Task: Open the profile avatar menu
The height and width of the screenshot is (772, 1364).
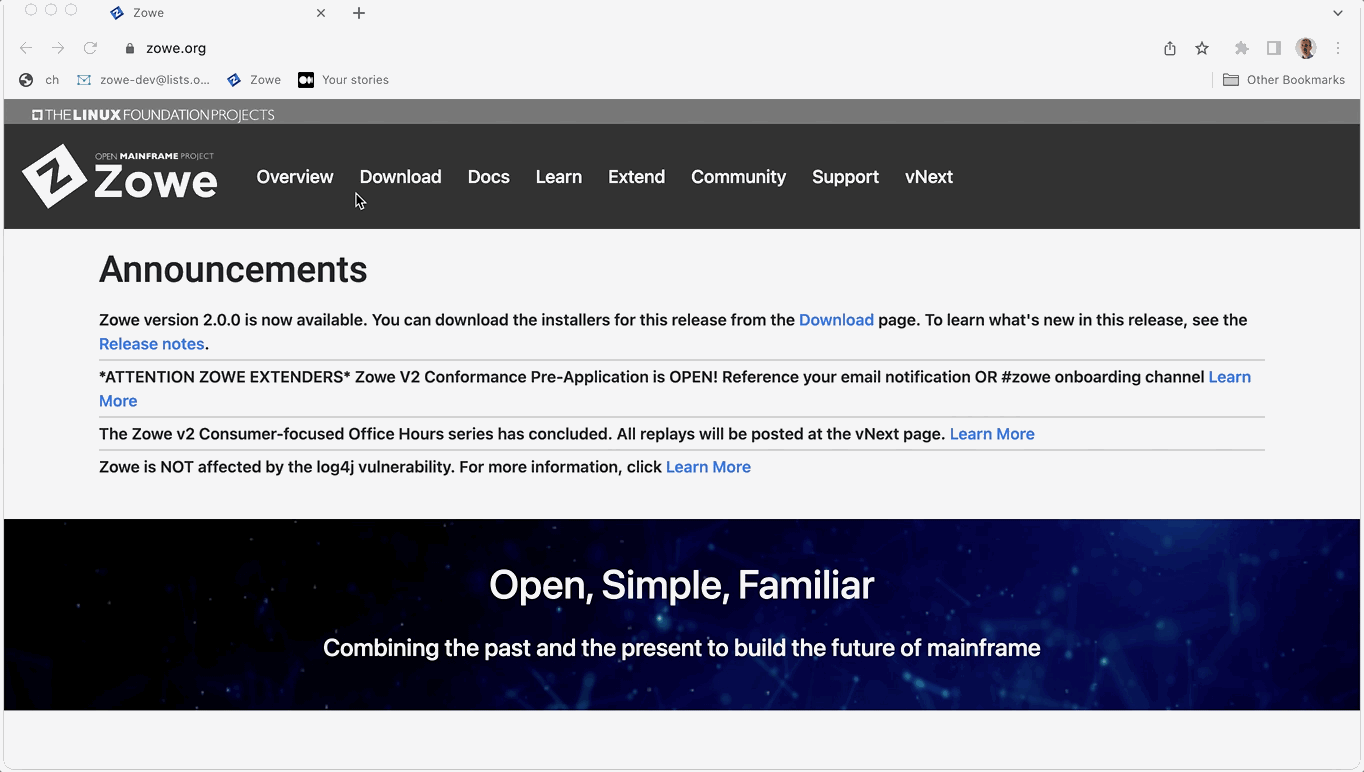Action: pyautogui.click(x=1306, y=48)
